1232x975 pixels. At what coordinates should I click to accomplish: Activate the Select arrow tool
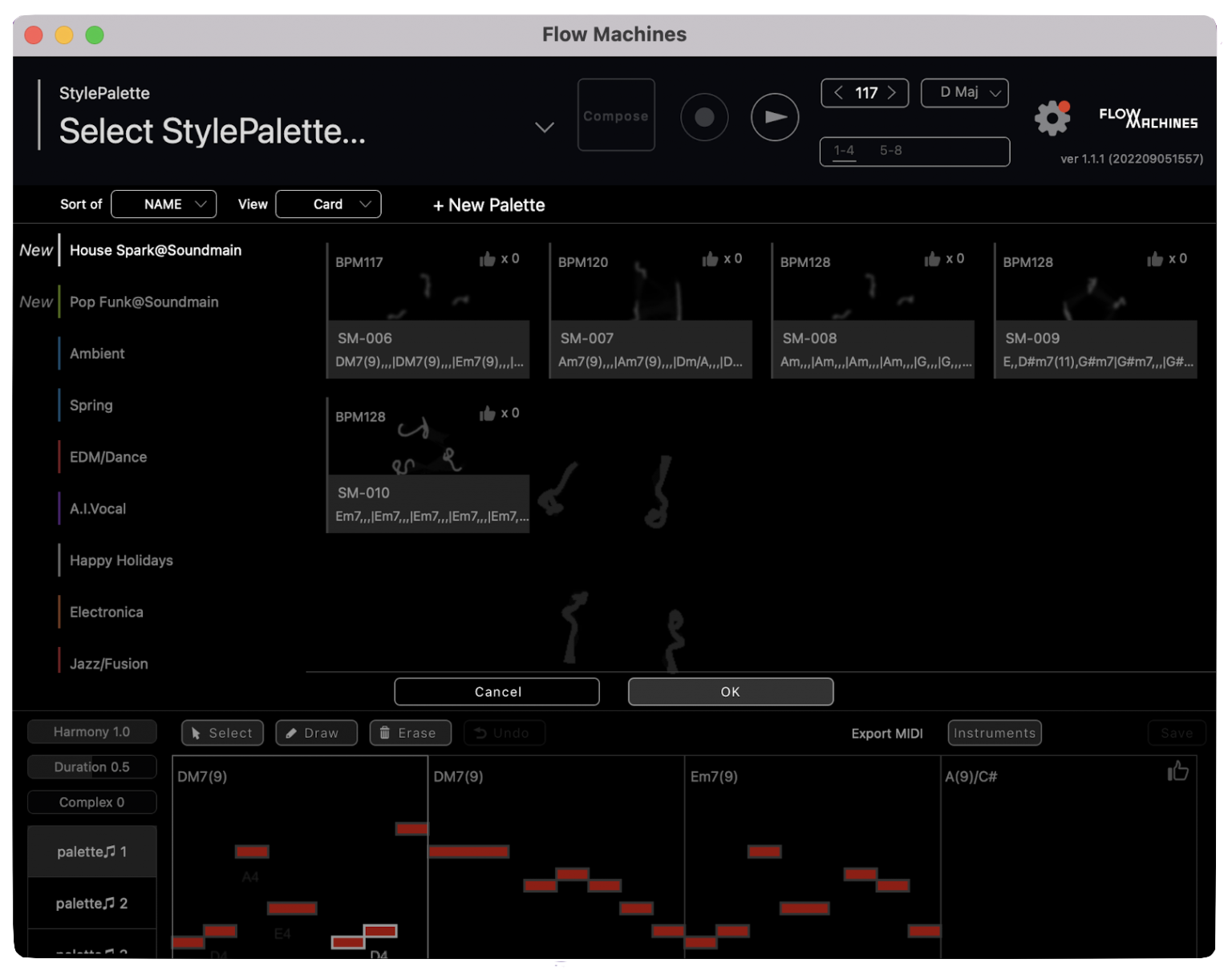point(222,733)
